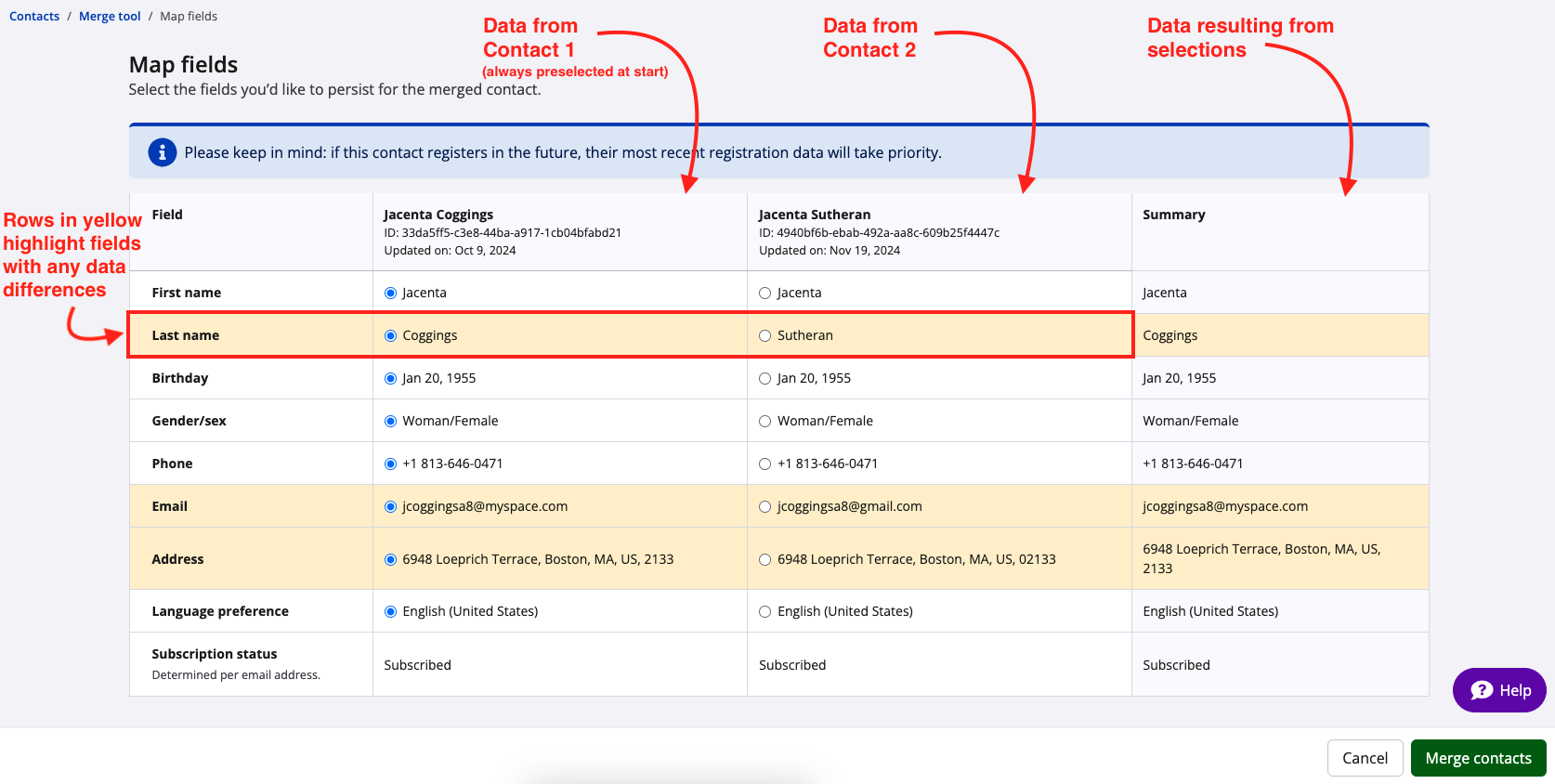Select address ending in 2133 from Coggings
This screenshot has width=1555, height=784.
[391, 559]
